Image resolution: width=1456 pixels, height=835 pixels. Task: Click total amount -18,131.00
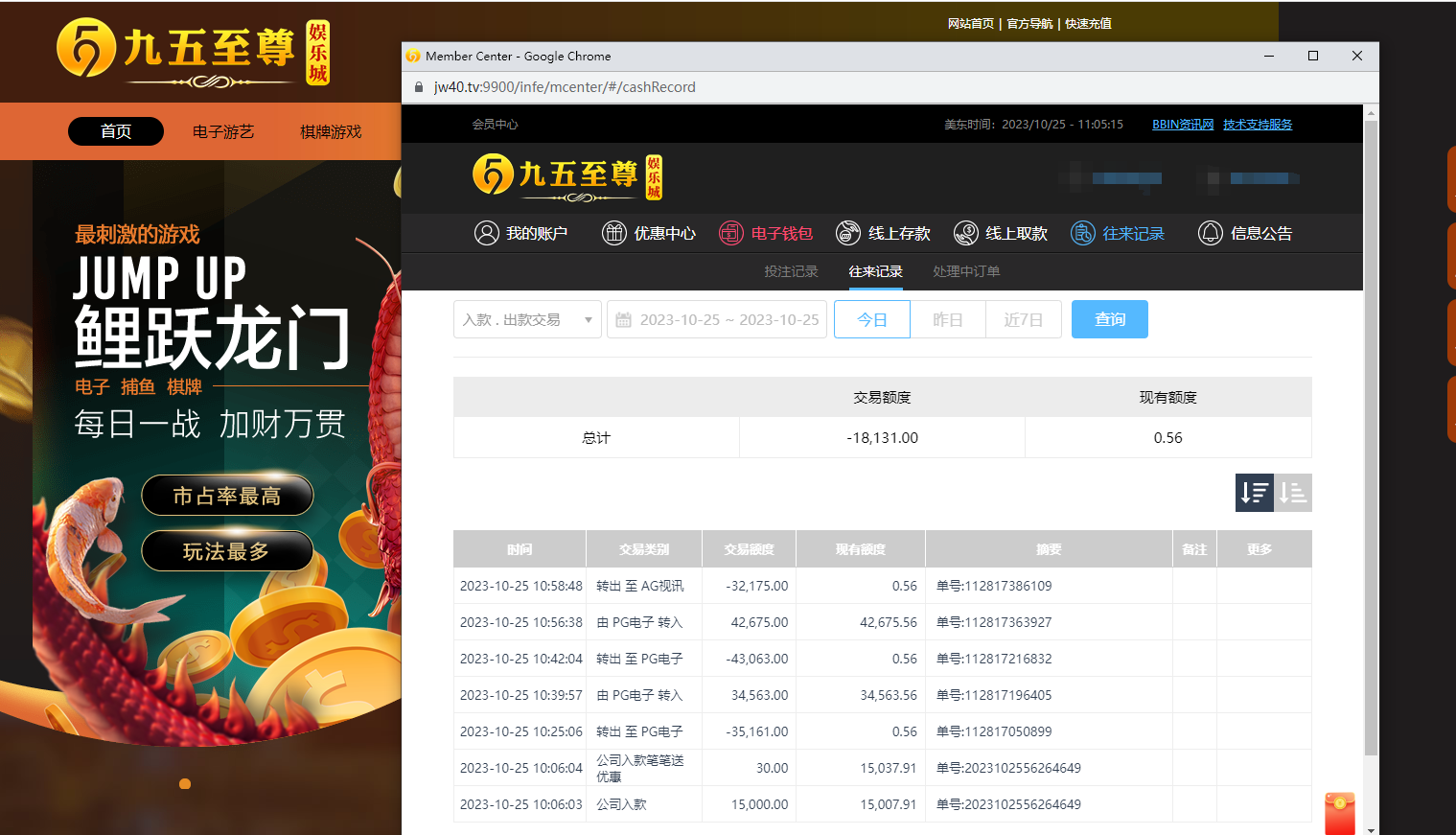coord(882,438)
